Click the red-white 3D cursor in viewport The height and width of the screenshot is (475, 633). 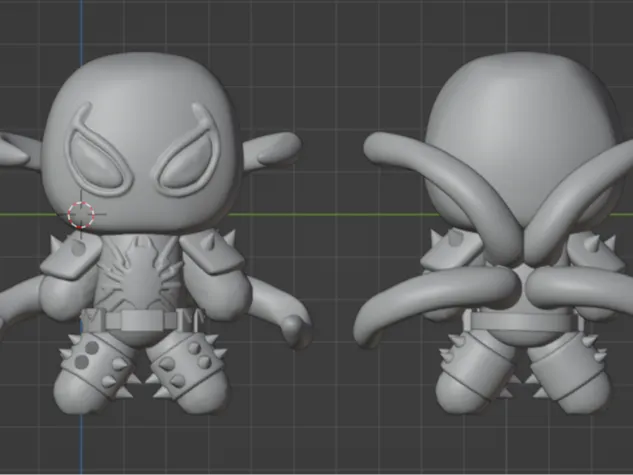pos(81,215)
